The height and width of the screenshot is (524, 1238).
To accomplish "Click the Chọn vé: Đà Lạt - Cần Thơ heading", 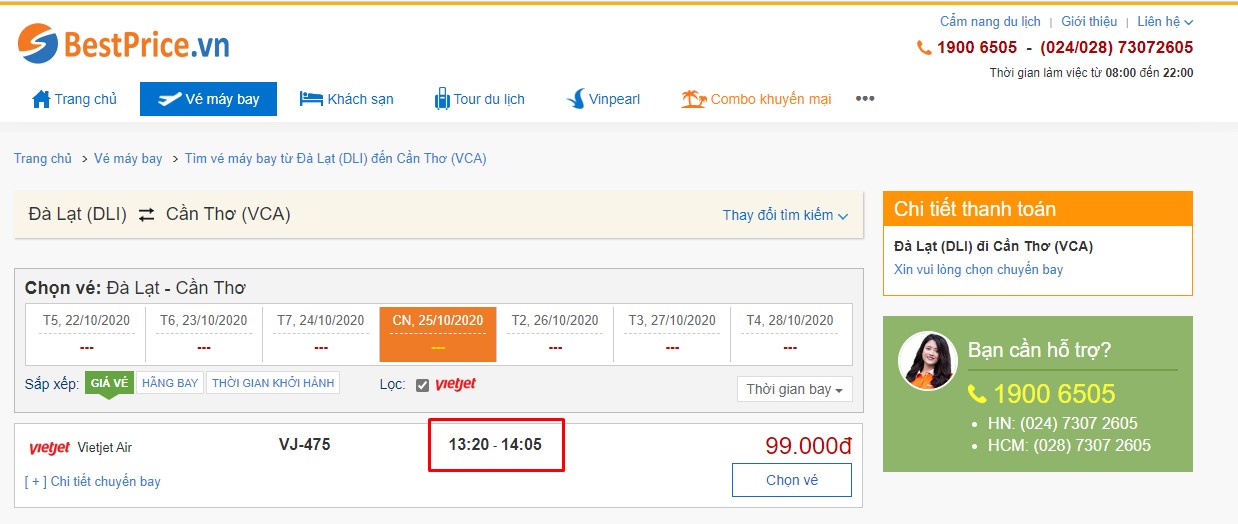I will pos(135,288).
